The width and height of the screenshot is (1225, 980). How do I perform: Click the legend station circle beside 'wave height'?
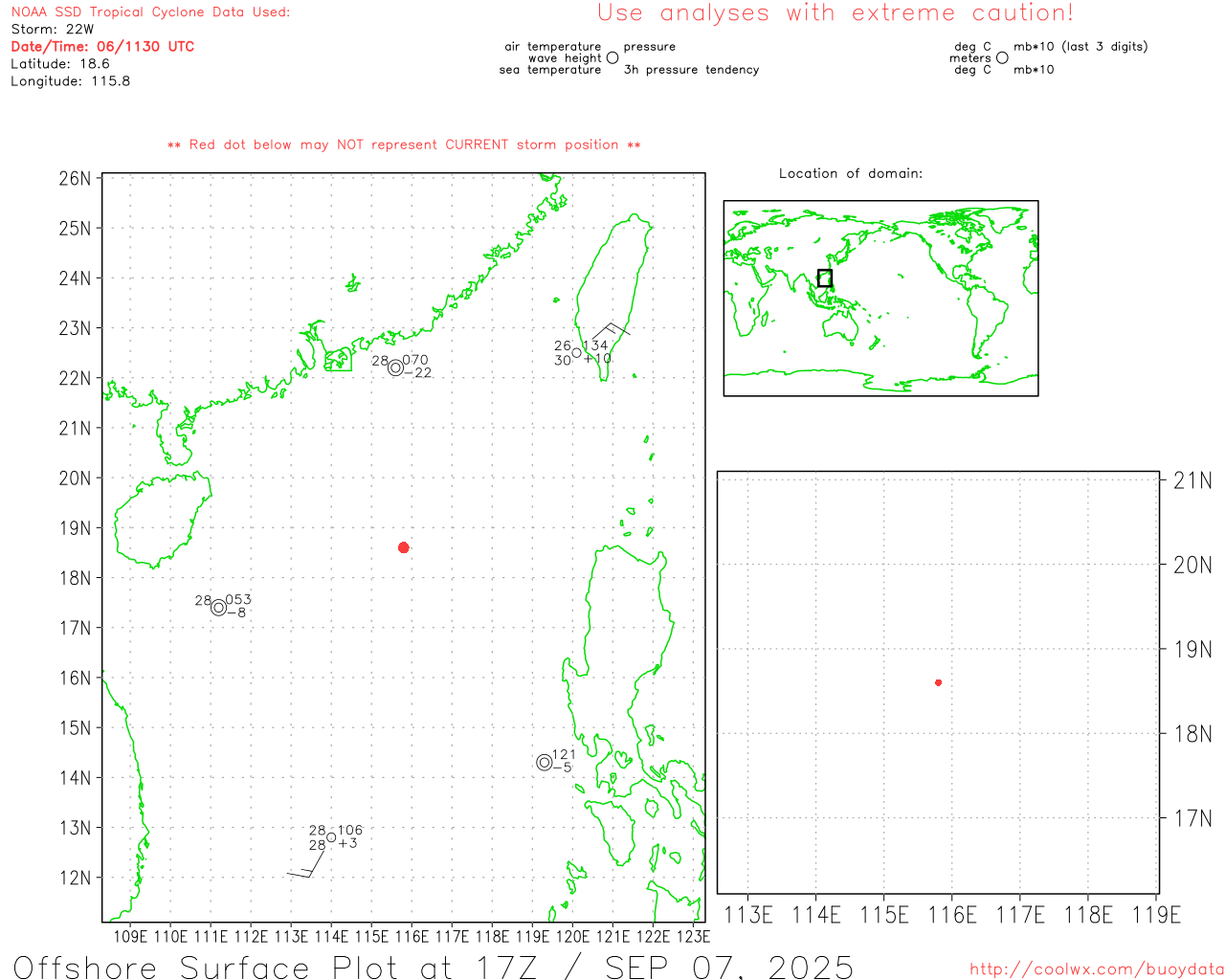[x=612, y=58]
